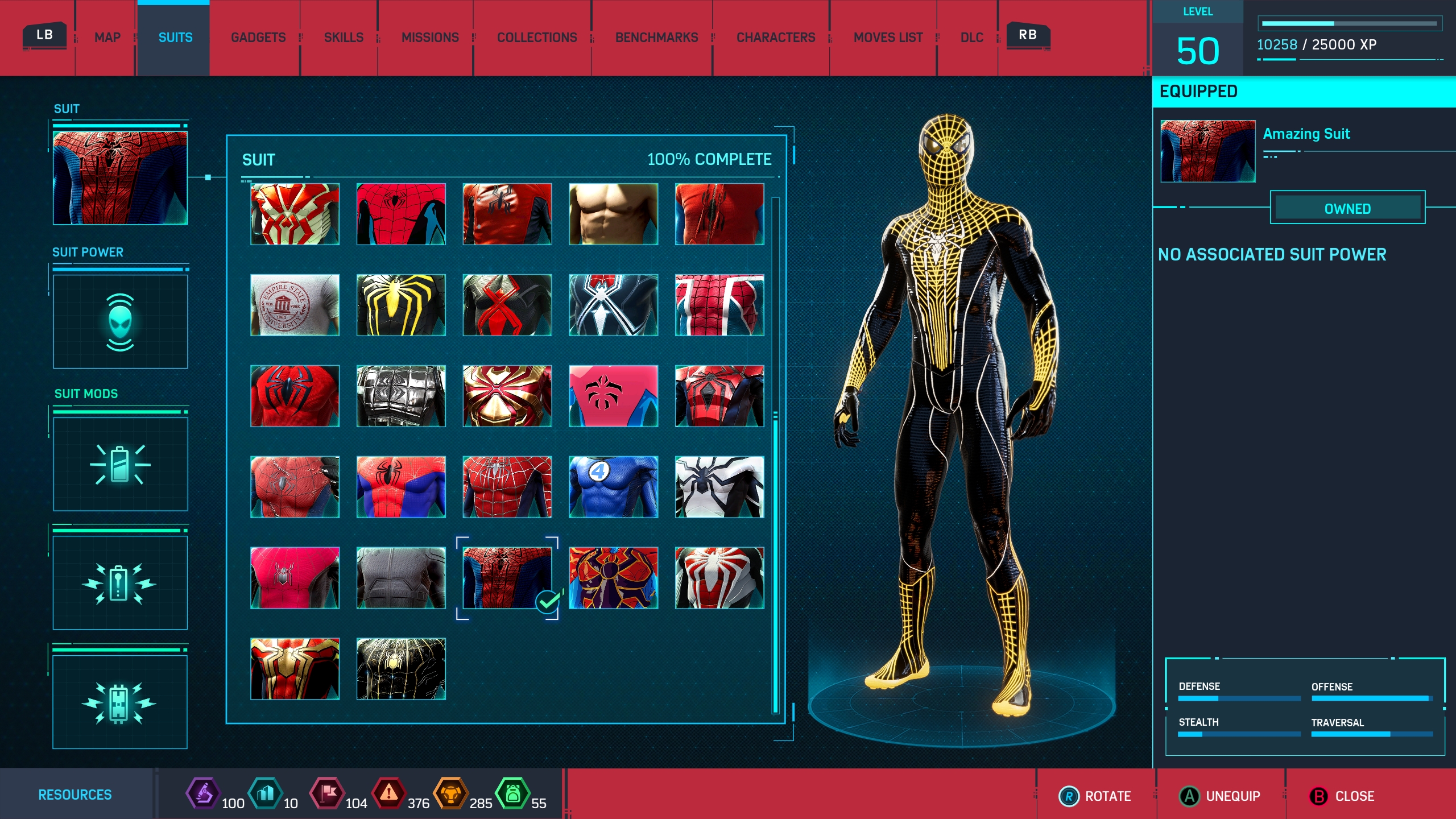Click the pink base token flag icon

[x=327, y=793]
